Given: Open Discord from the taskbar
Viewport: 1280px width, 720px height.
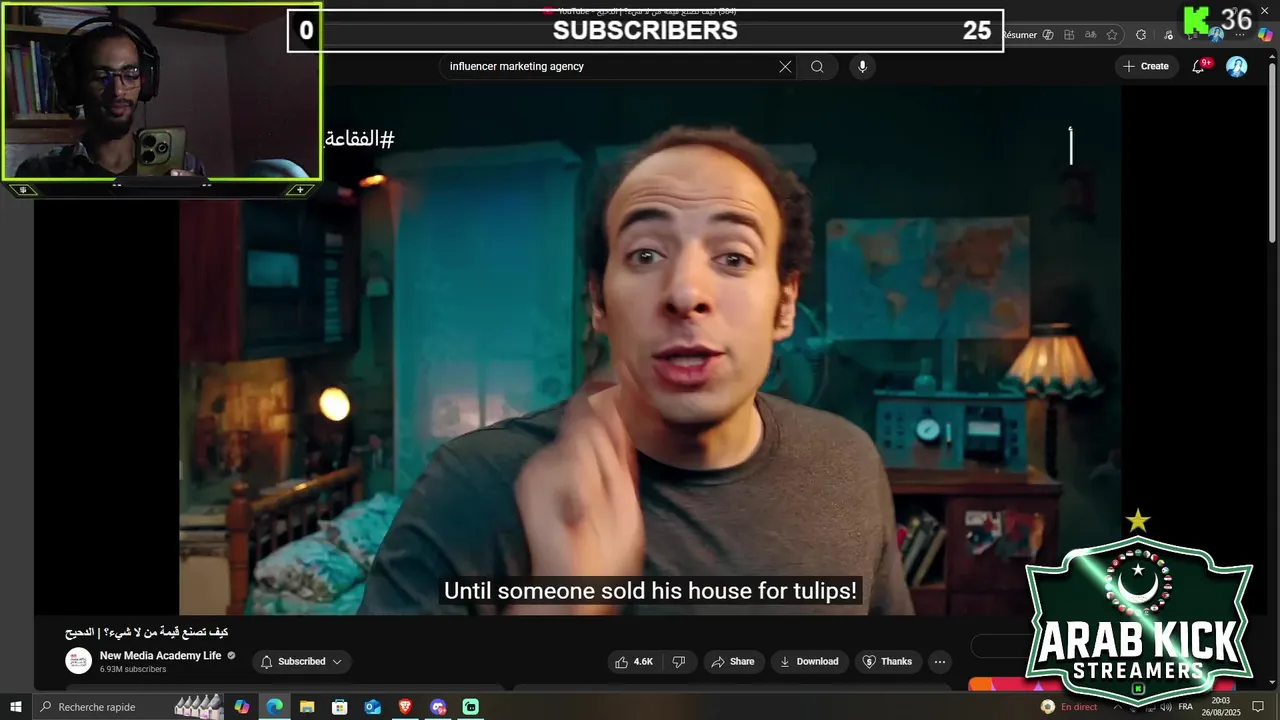Looking at the screenshot, I should tap(438, 707).
